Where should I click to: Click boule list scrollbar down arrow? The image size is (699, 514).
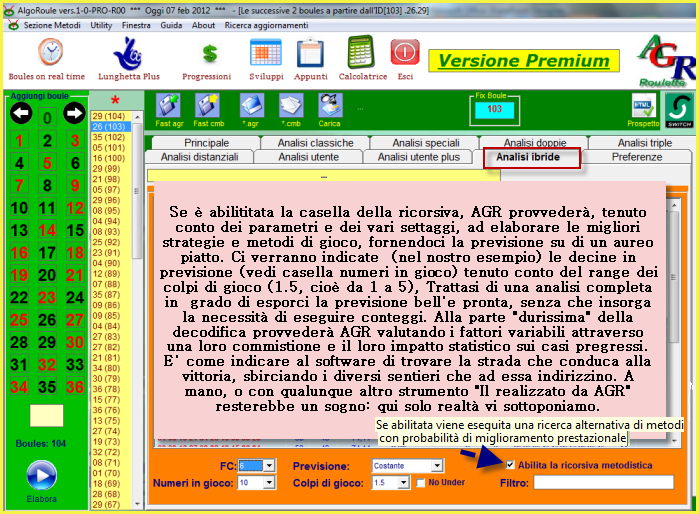coord(137,504)
